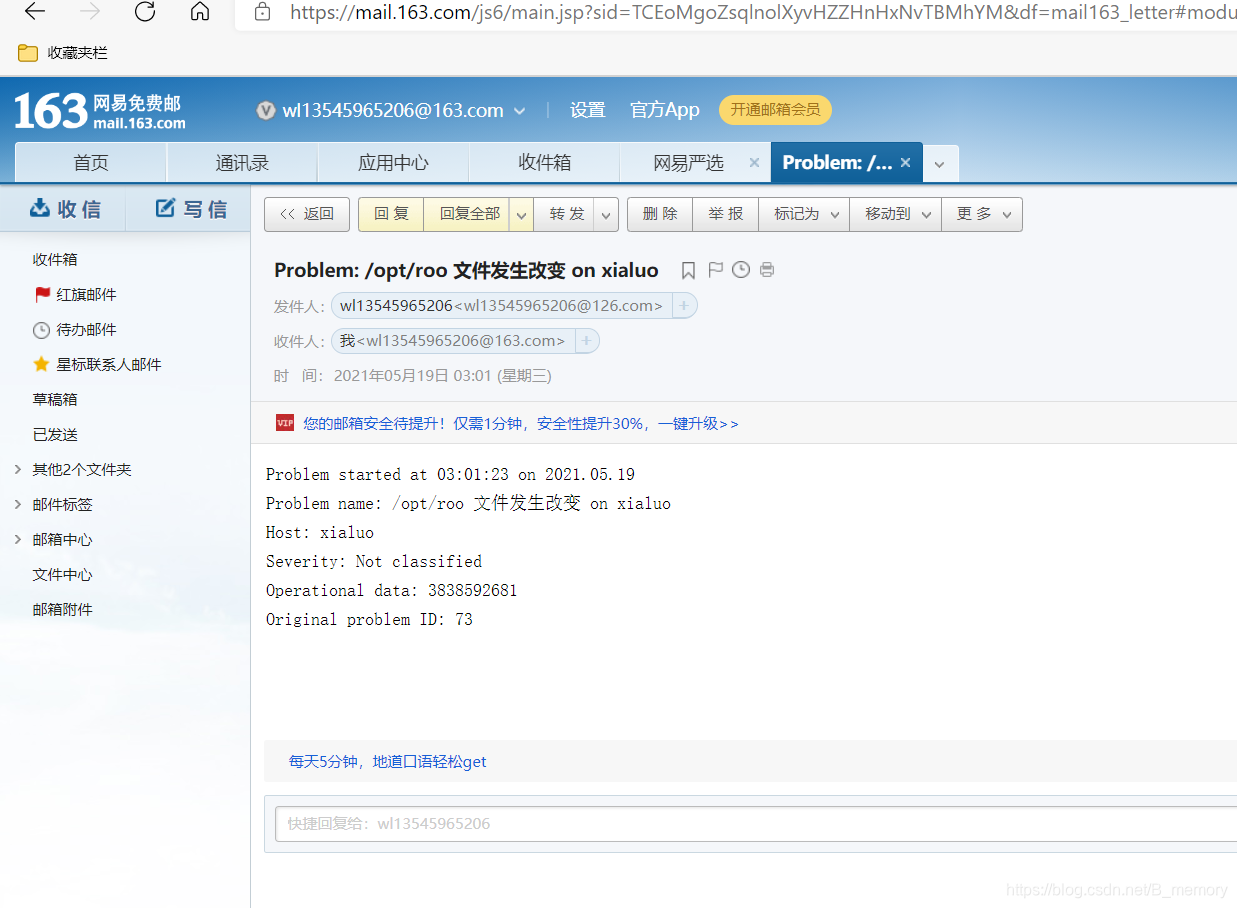Toggle the red flag icon on mail subject
Image resolution: width=1237 pixels, height=908 pixels.
tap(715, 270)
